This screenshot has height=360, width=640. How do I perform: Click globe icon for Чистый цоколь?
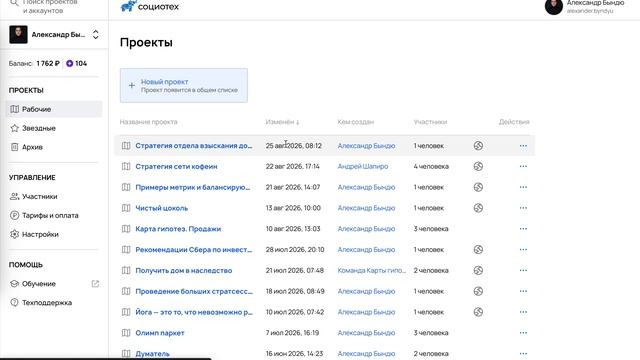pyautogui.click(x=478, y=208)
